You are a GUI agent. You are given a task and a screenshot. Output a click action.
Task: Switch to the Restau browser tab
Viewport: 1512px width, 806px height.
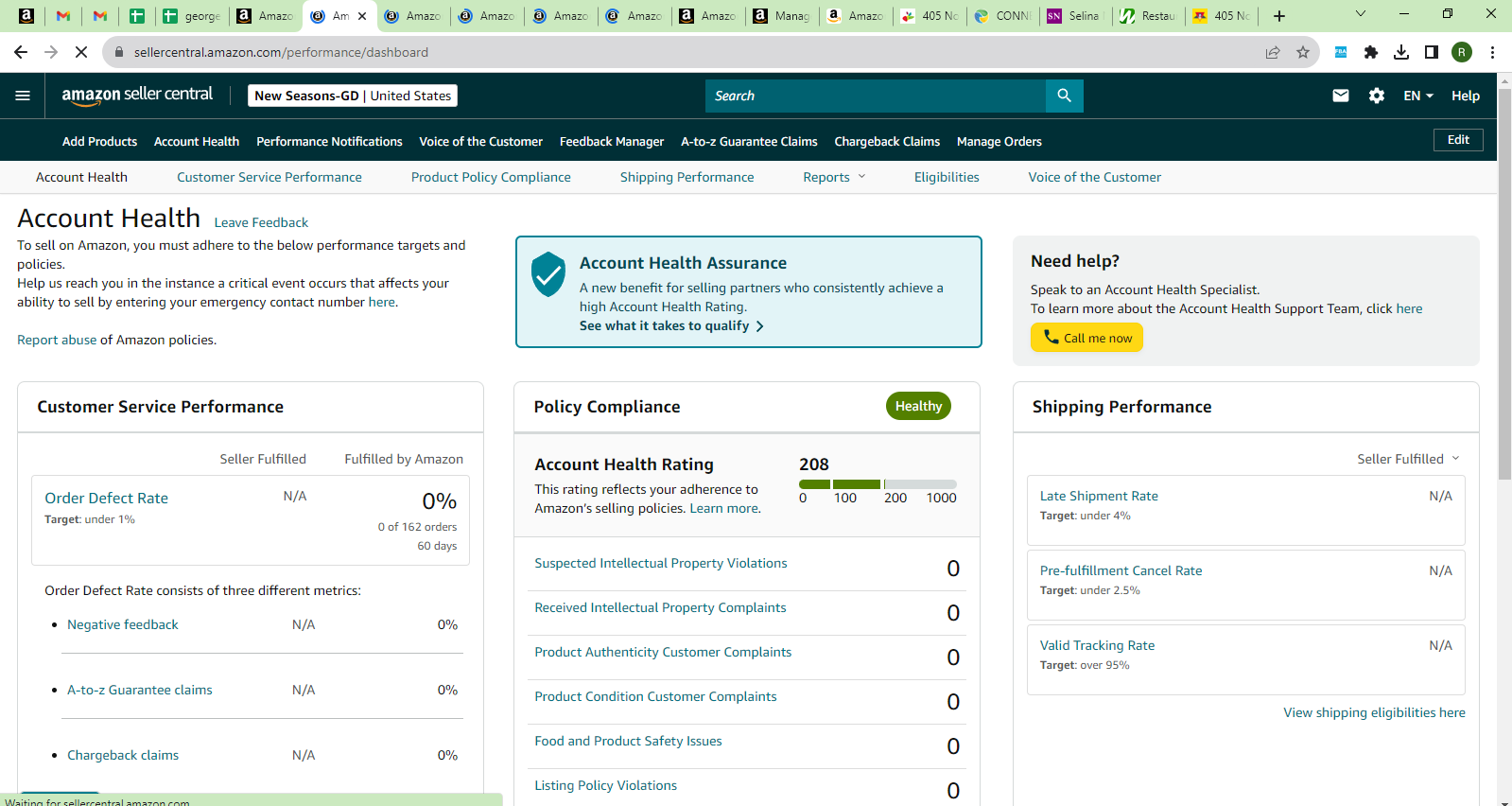[1151, 15]
